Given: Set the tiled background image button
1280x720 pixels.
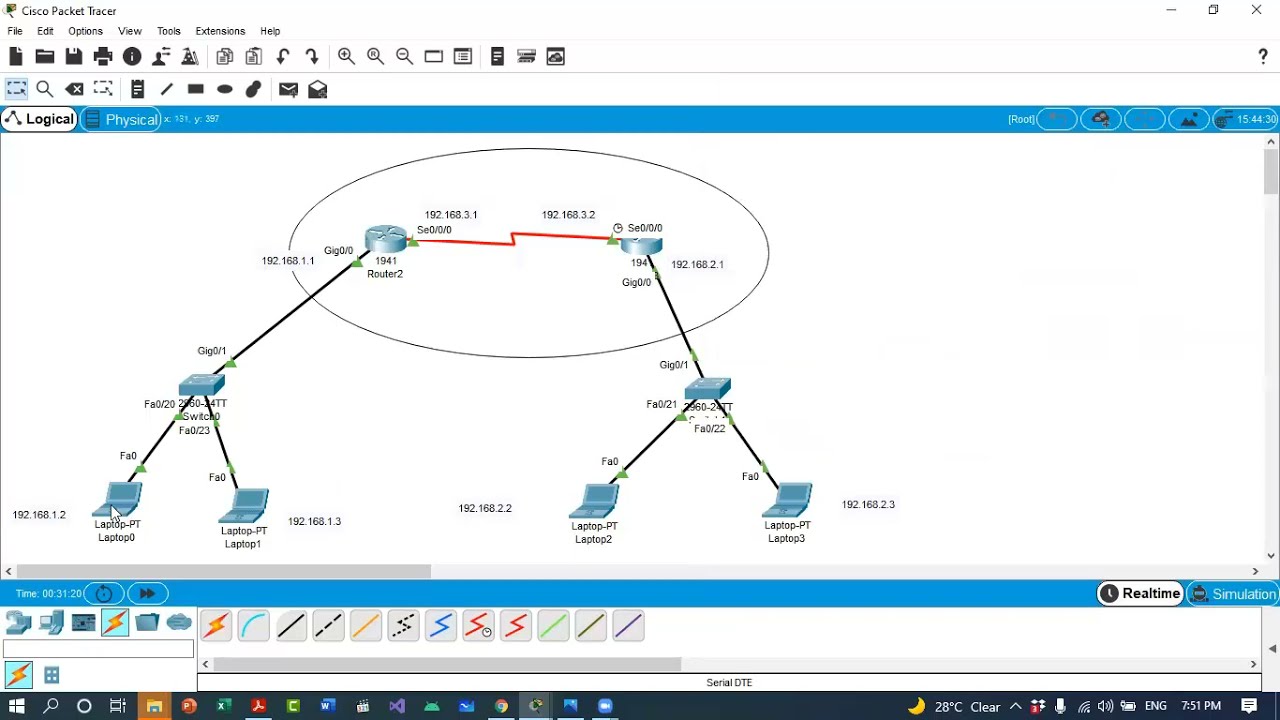Looking at the screenshot, I should click(1189, 119).
